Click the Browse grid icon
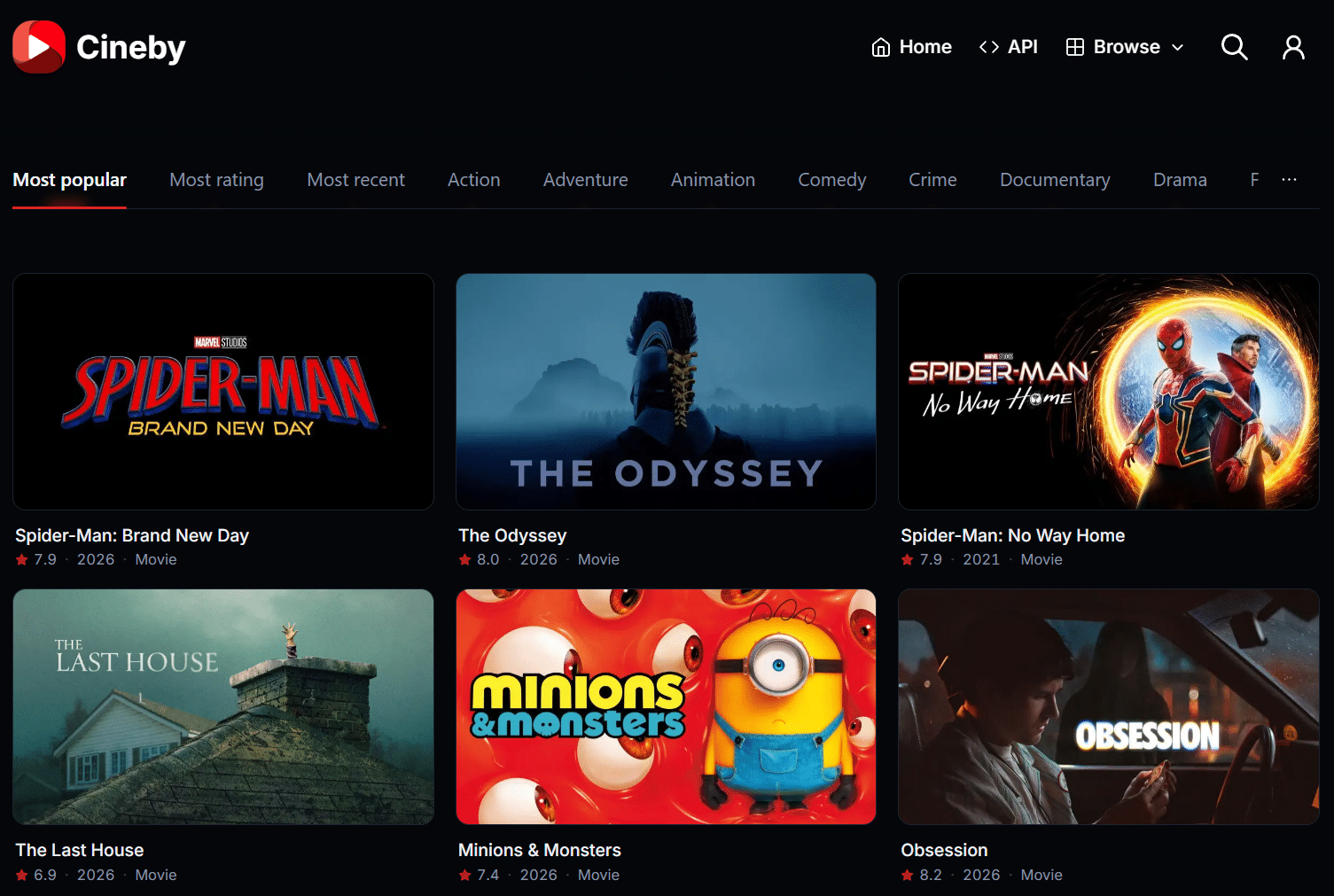 click(x=1075, y=47)
